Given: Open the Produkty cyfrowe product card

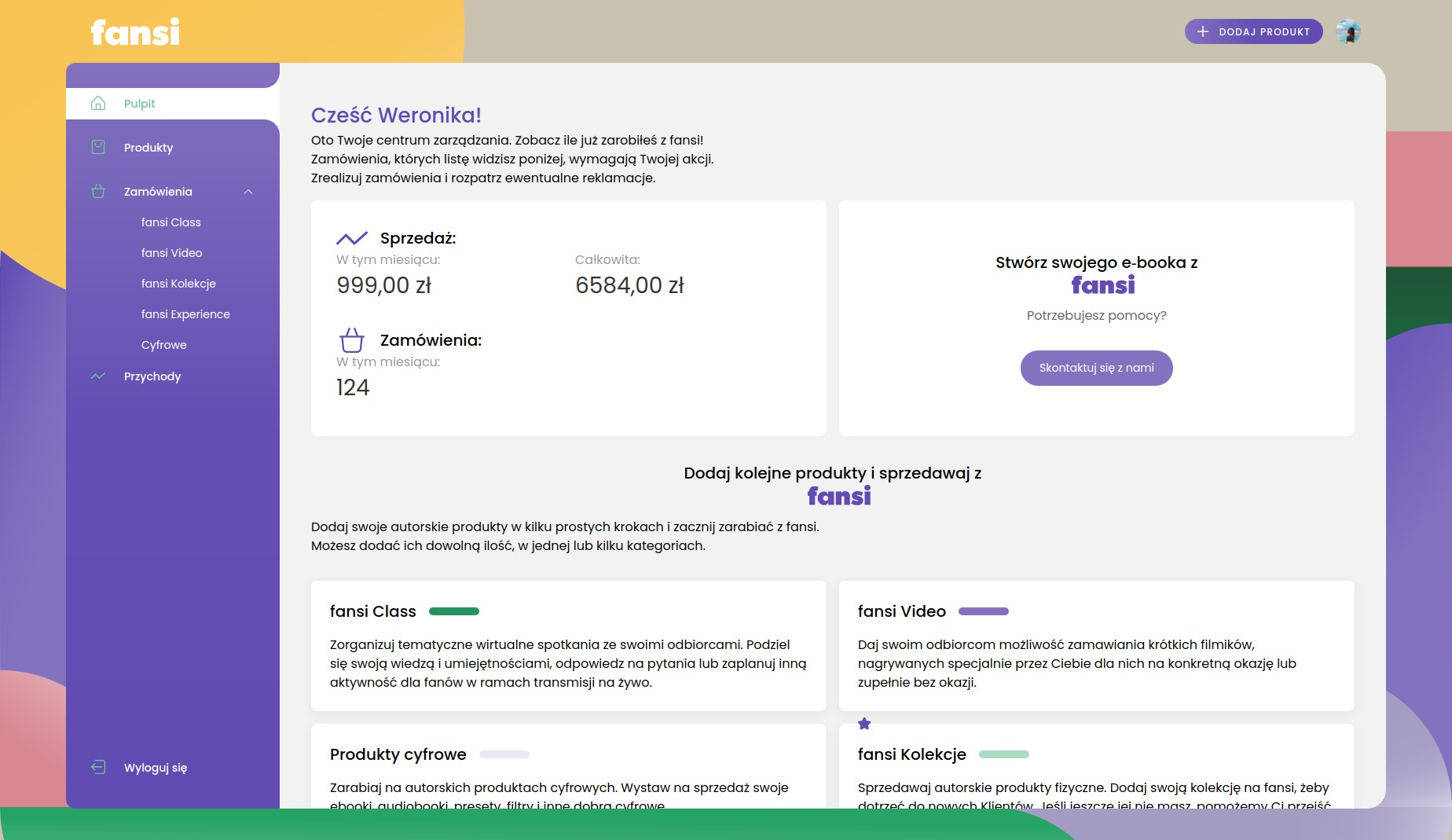Looking at the screenshot, I should coord(569,766).
